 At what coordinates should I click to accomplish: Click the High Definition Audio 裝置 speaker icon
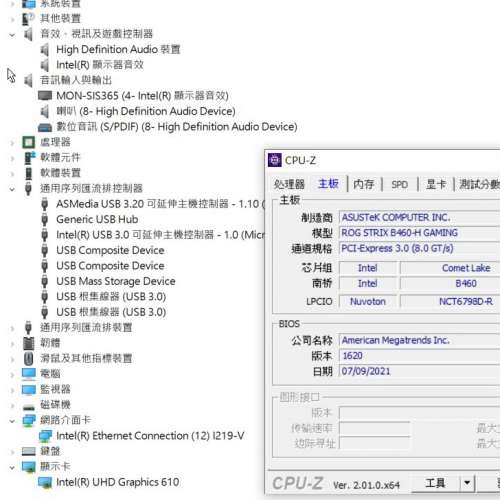click(x=45, y=50)
